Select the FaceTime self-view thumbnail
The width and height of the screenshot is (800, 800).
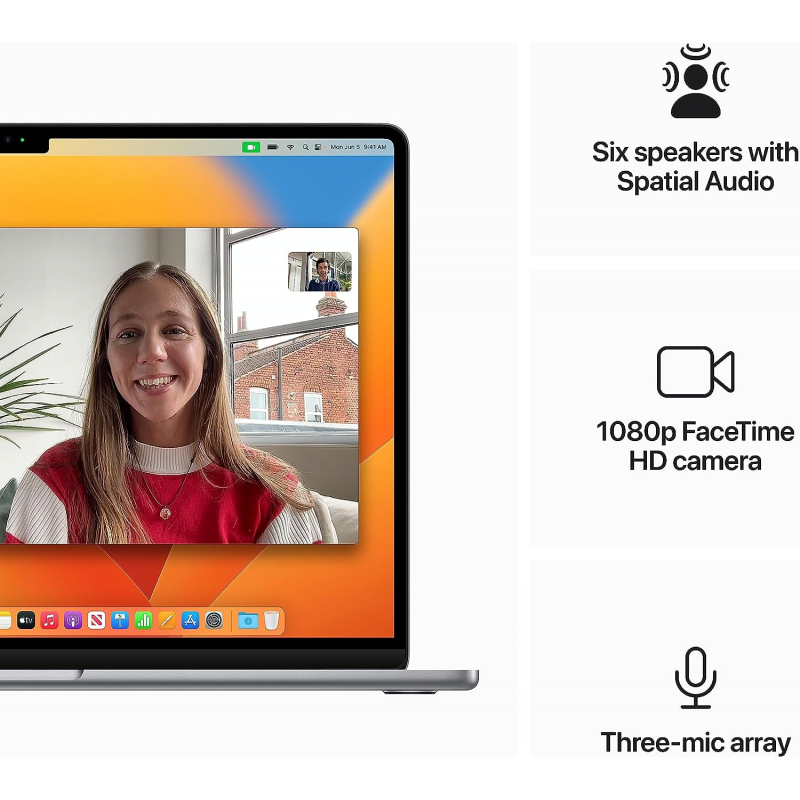point(320,271)
